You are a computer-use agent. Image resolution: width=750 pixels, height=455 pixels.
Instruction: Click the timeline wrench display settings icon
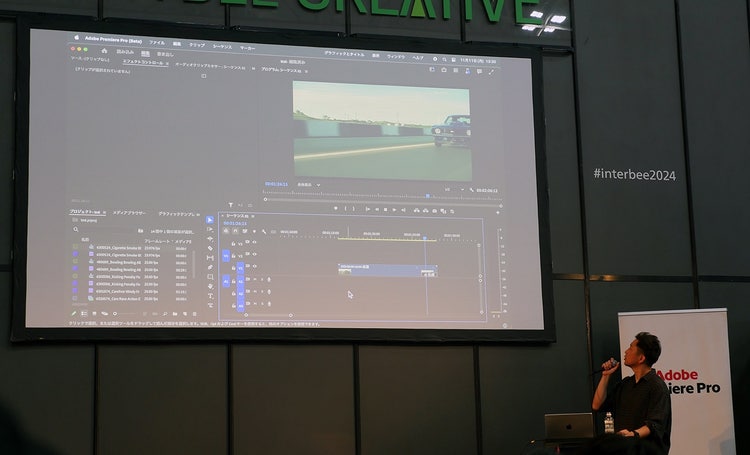pos(264,232)
